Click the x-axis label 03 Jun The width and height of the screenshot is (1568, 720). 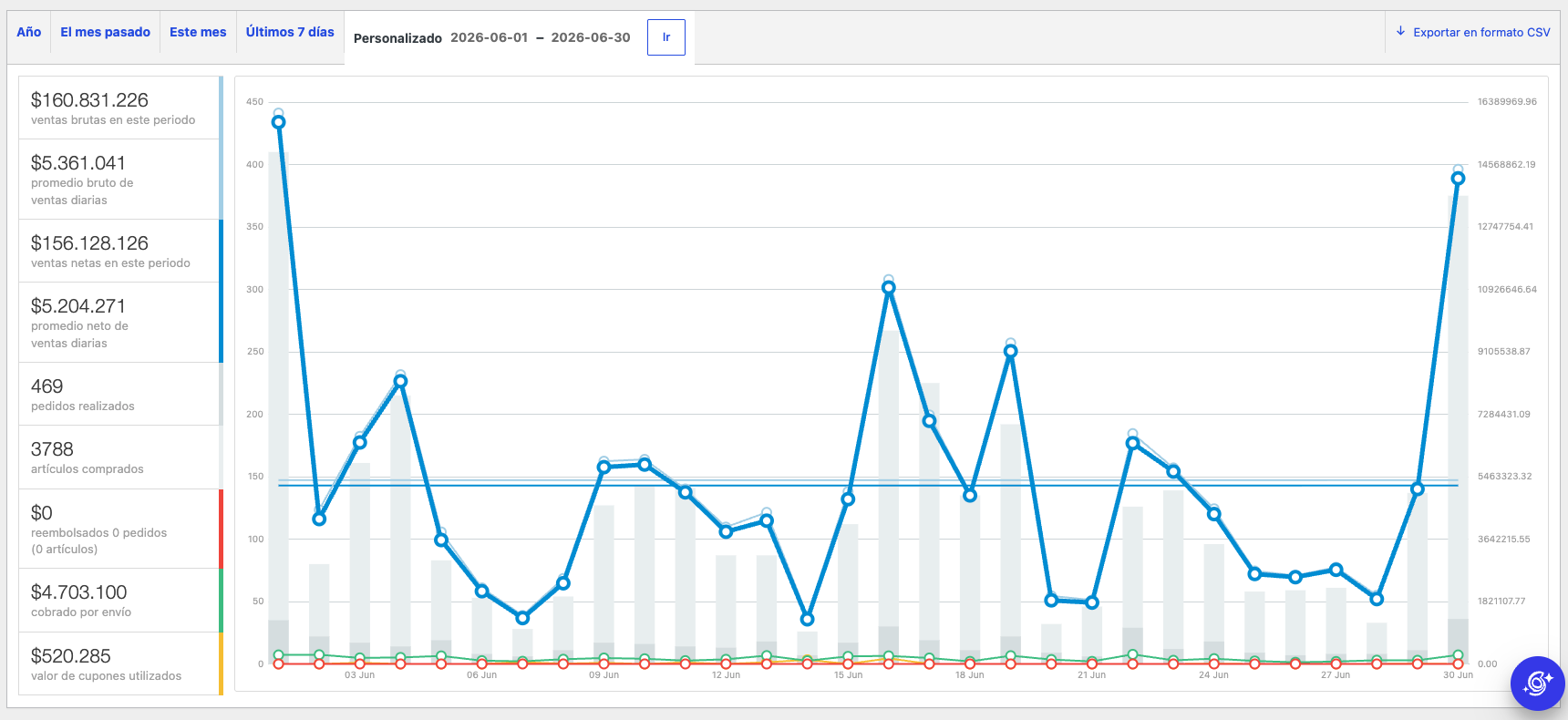(360, 675)
